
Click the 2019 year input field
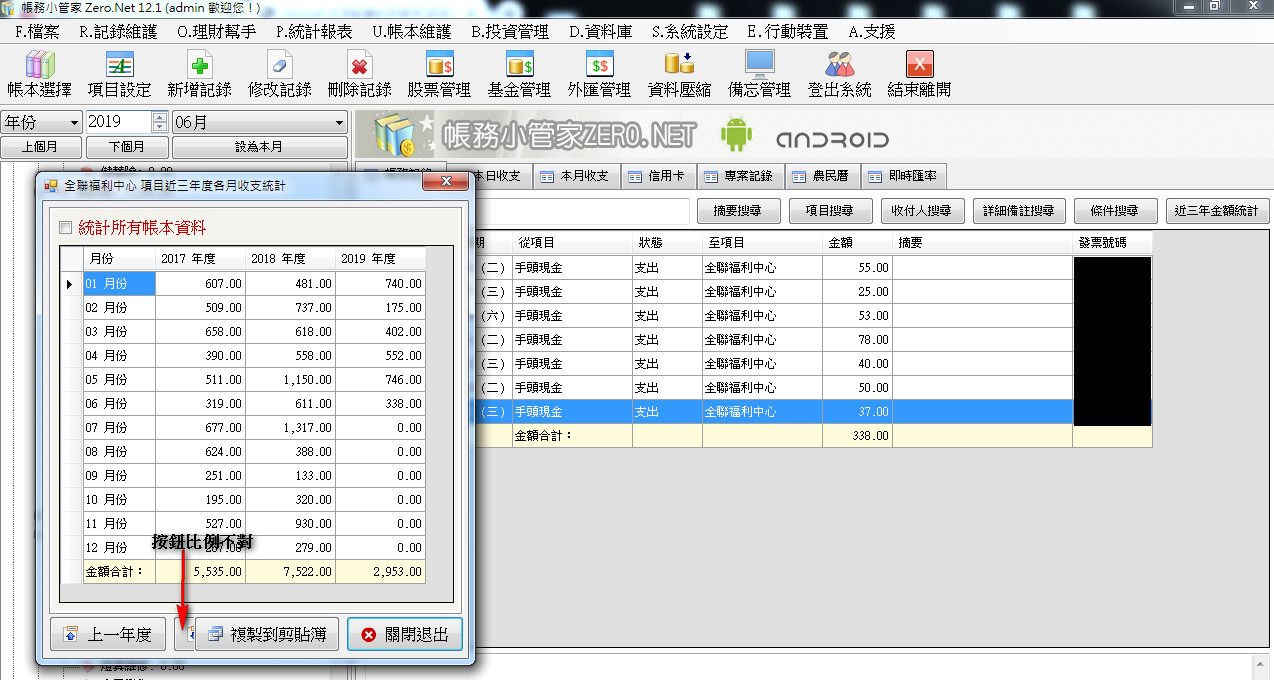[119, 122]
